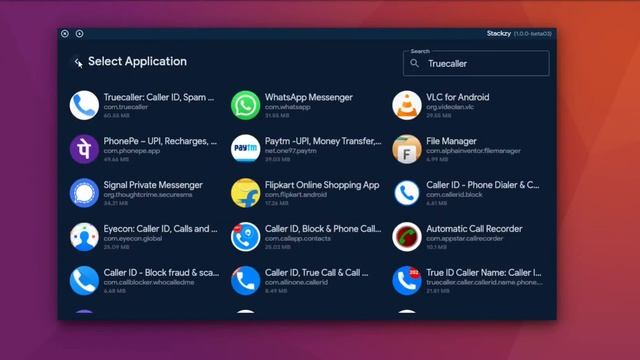Click Caller ID - Block fraud icon
640x360 pixels.
pyautogui.click(x=84, y=280)
